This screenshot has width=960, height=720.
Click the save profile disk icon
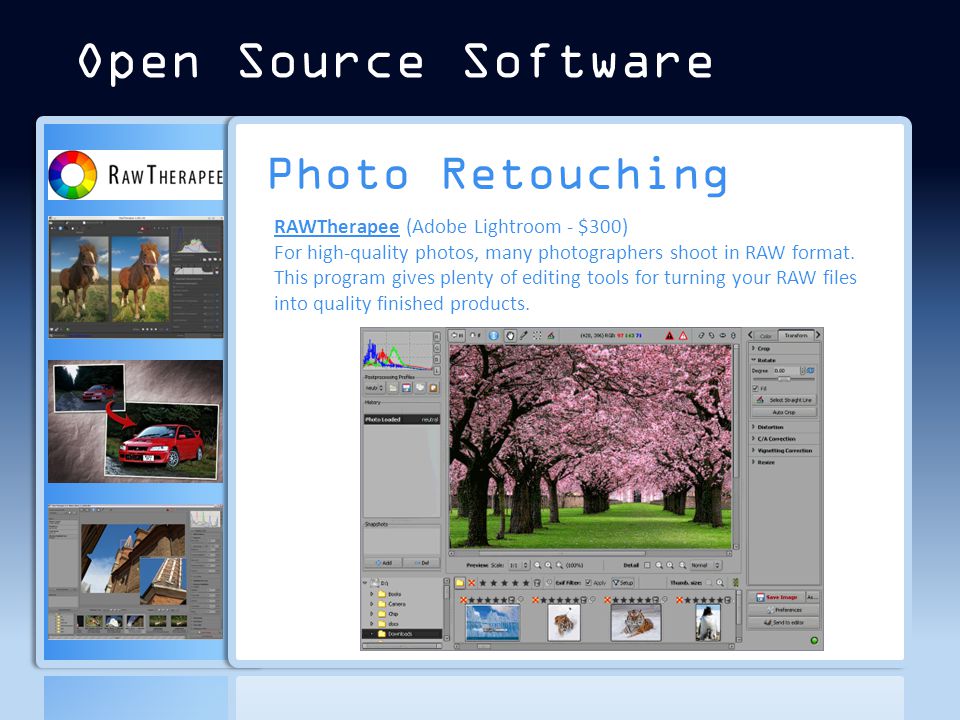[407, 388]
